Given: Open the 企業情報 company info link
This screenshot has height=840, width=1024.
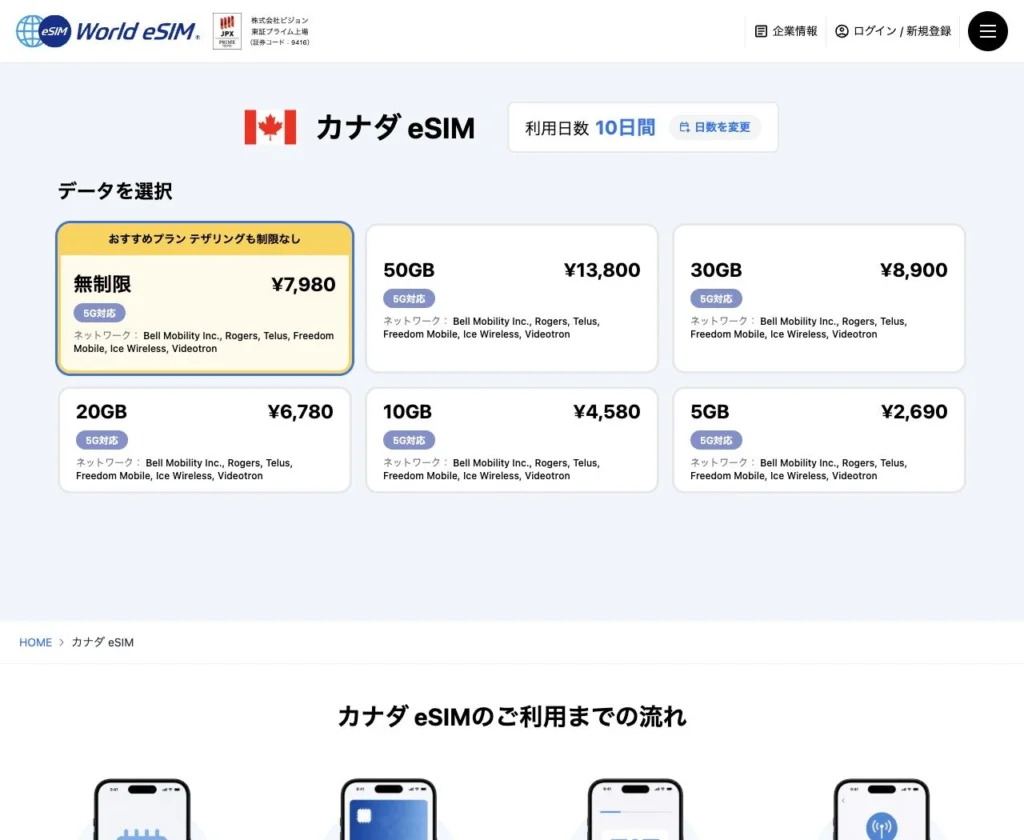Looking at the screenshot, I should click(x=786, y=31).
